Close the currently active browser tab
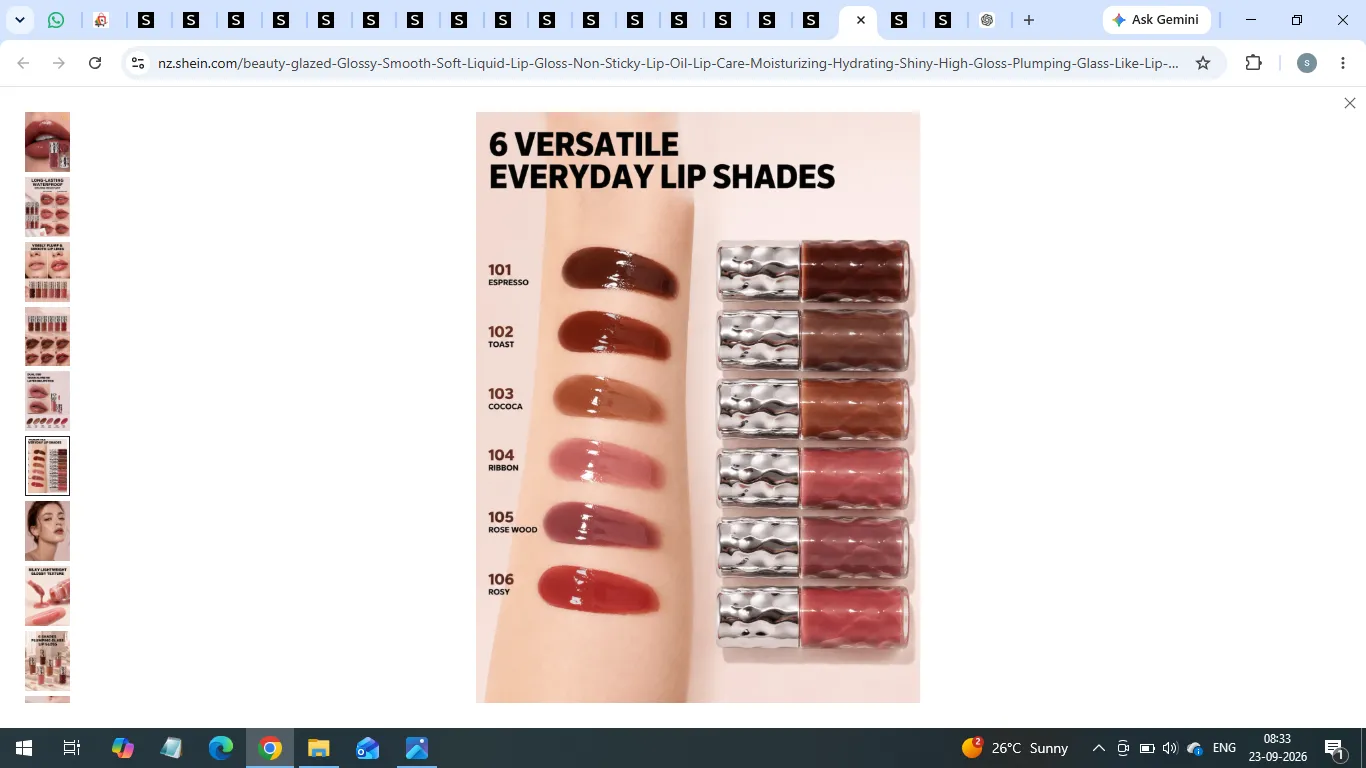Image resolution: width=1366 pixels, height=768 pixels. tap(861, 20)
